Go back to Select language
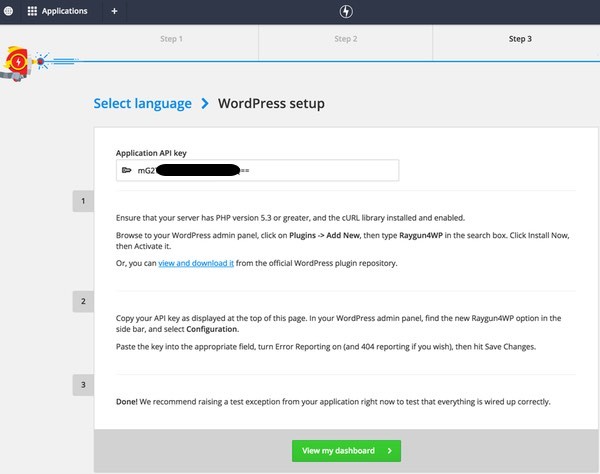The image size is (600, 474). pos(142,103)
